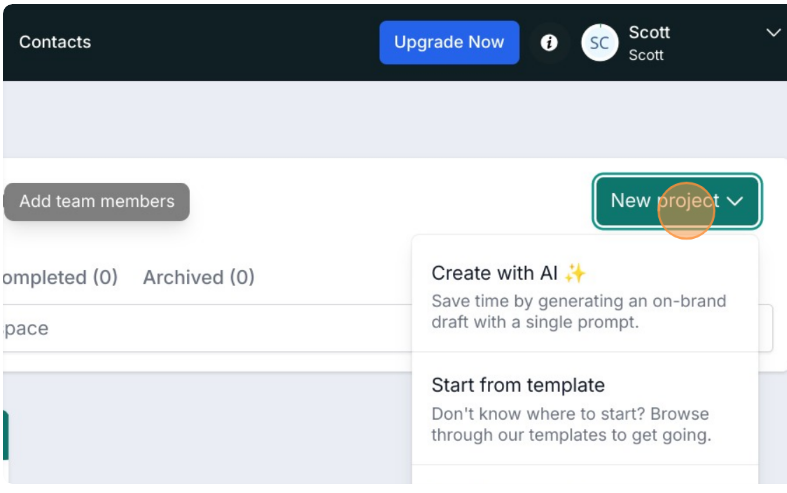
Task: Toggle the New project dropdown
Action: tap(677, 201)
